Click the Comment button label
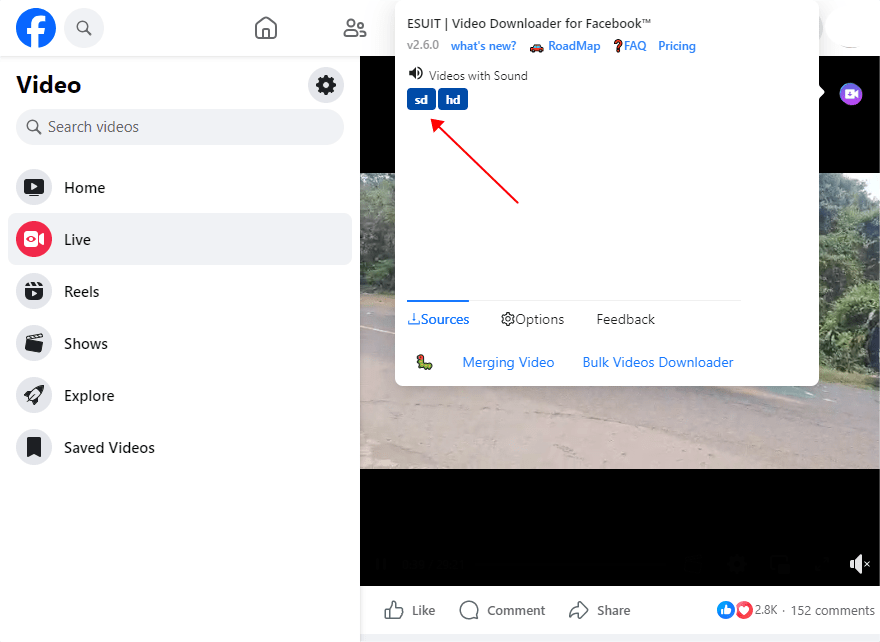This screenshot has width=880, height=642. click(x=516, y=610)
